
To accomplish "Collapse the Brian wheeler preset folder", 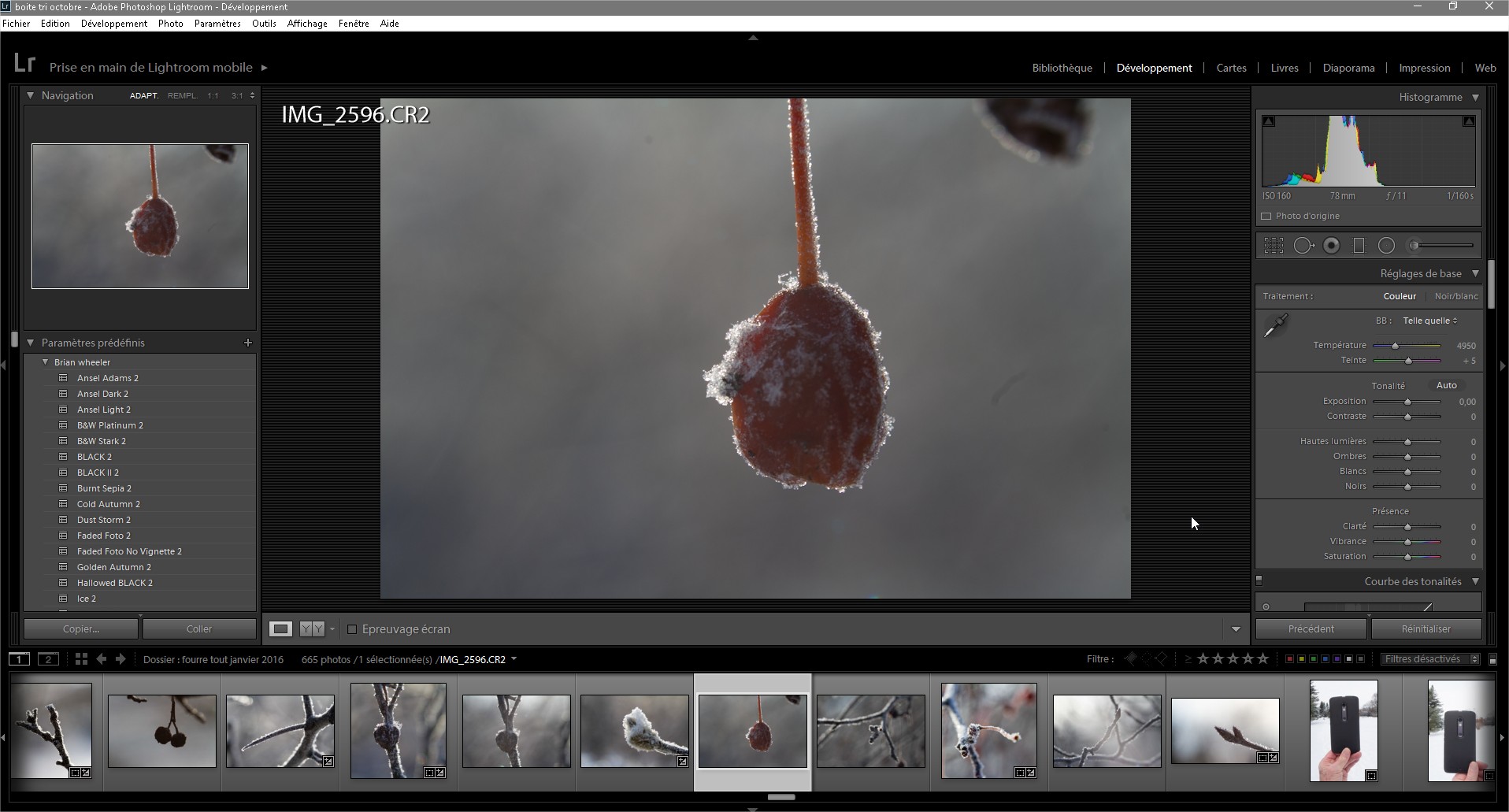I will click(46, 362).
